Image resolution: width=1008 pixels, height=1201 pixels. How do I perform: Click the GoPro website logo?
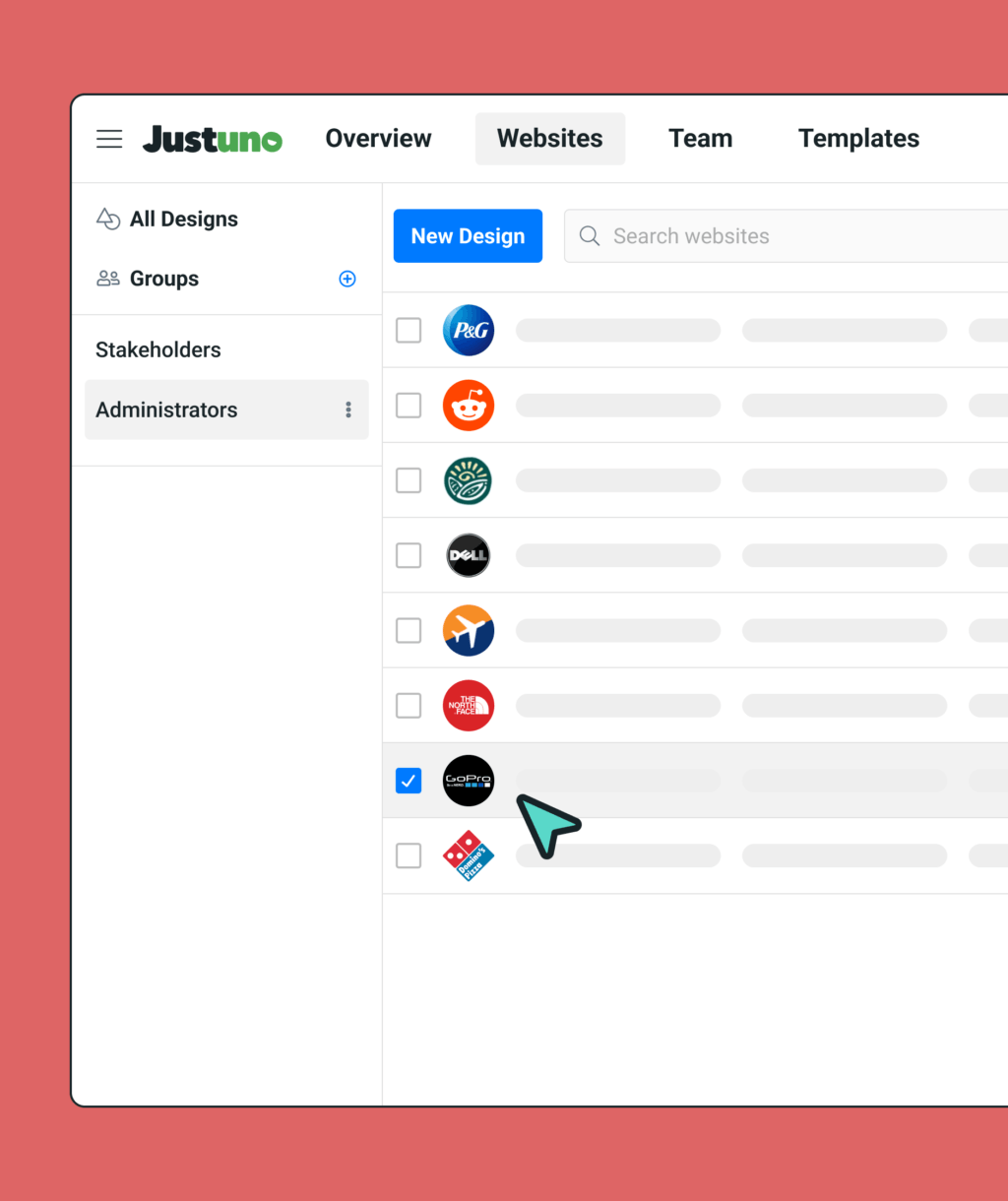(x=469, y=781)
